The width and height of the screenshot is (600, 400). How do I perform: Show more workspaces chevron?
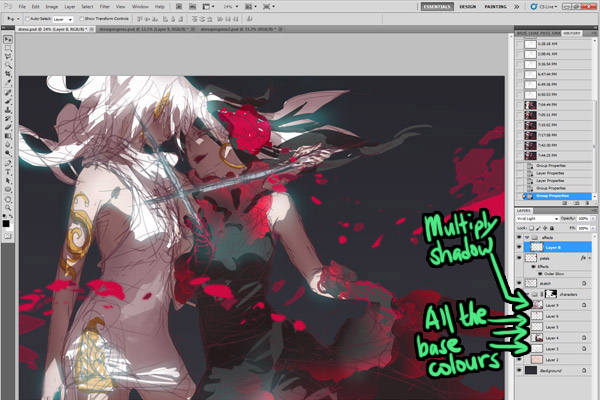pyautogui.click(x=517, y=7)
